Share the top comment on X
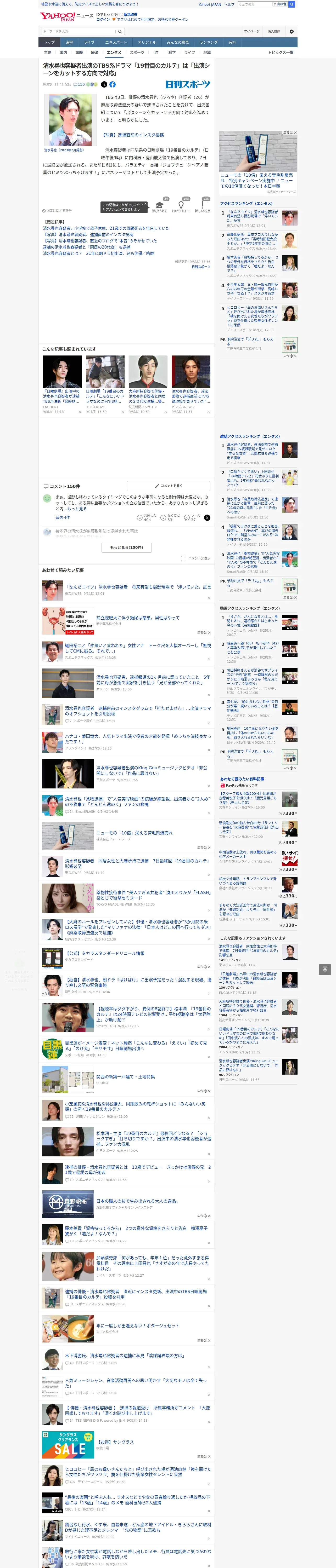Screen dimensions: 336x1568 point(207,517)
